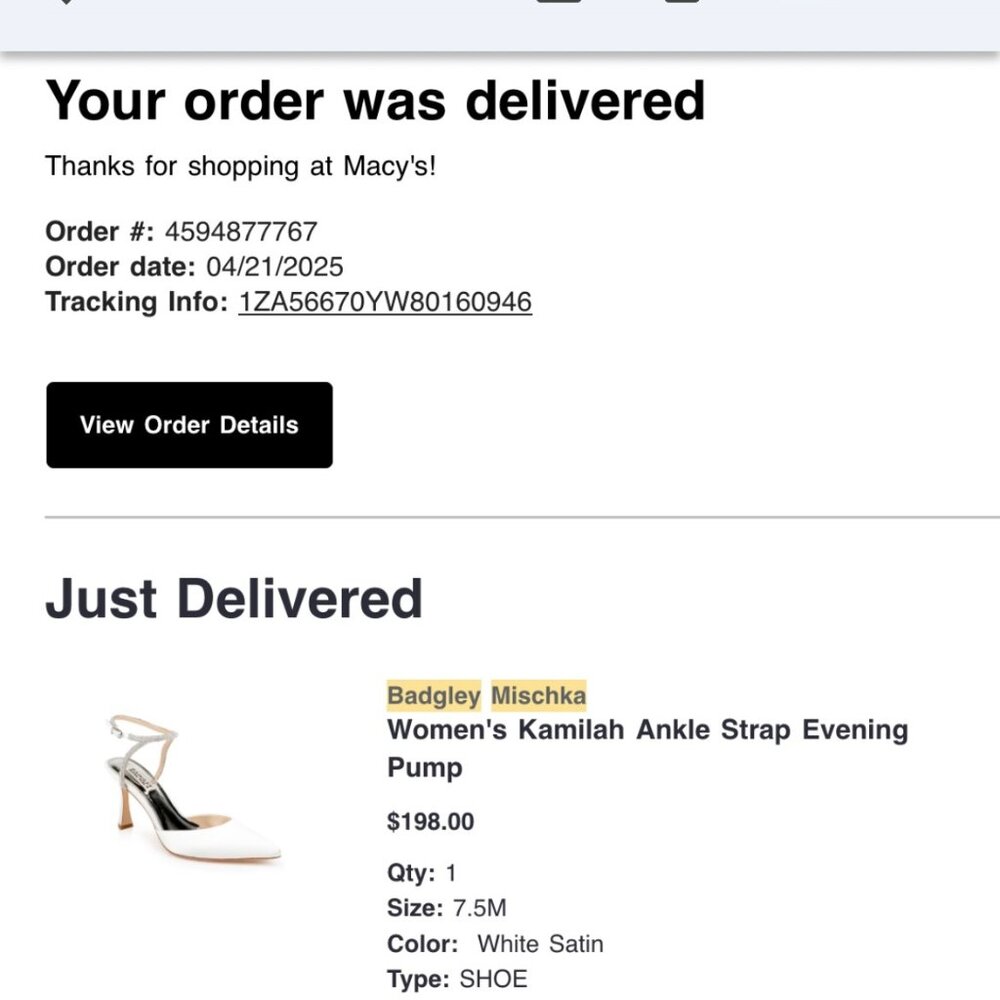Click the divider line above Just Delivered
1000x1000 pixels.
coord(522,518)
